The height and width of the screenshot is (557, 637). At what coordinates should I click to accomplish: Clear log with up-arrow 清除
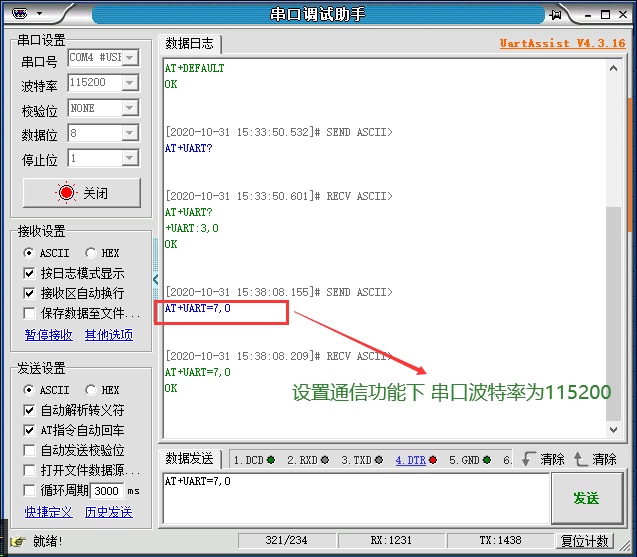(595, 459)
